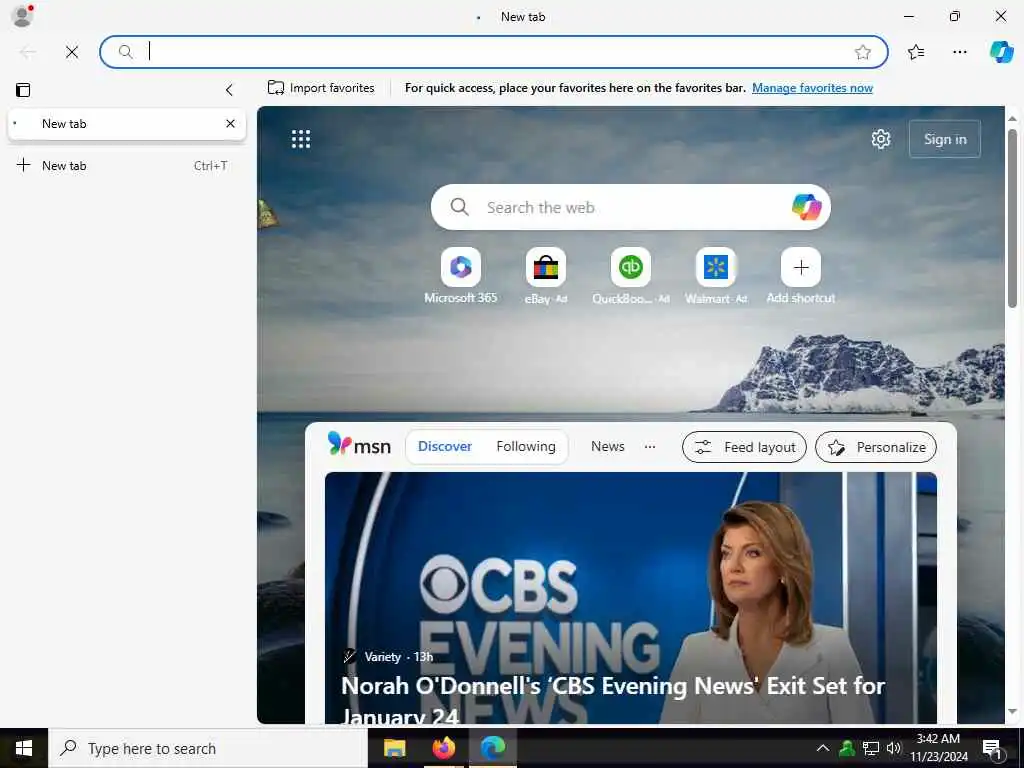Click the Edge taskbar icon
Screen dimensions: 1024x768
(493, 748)
